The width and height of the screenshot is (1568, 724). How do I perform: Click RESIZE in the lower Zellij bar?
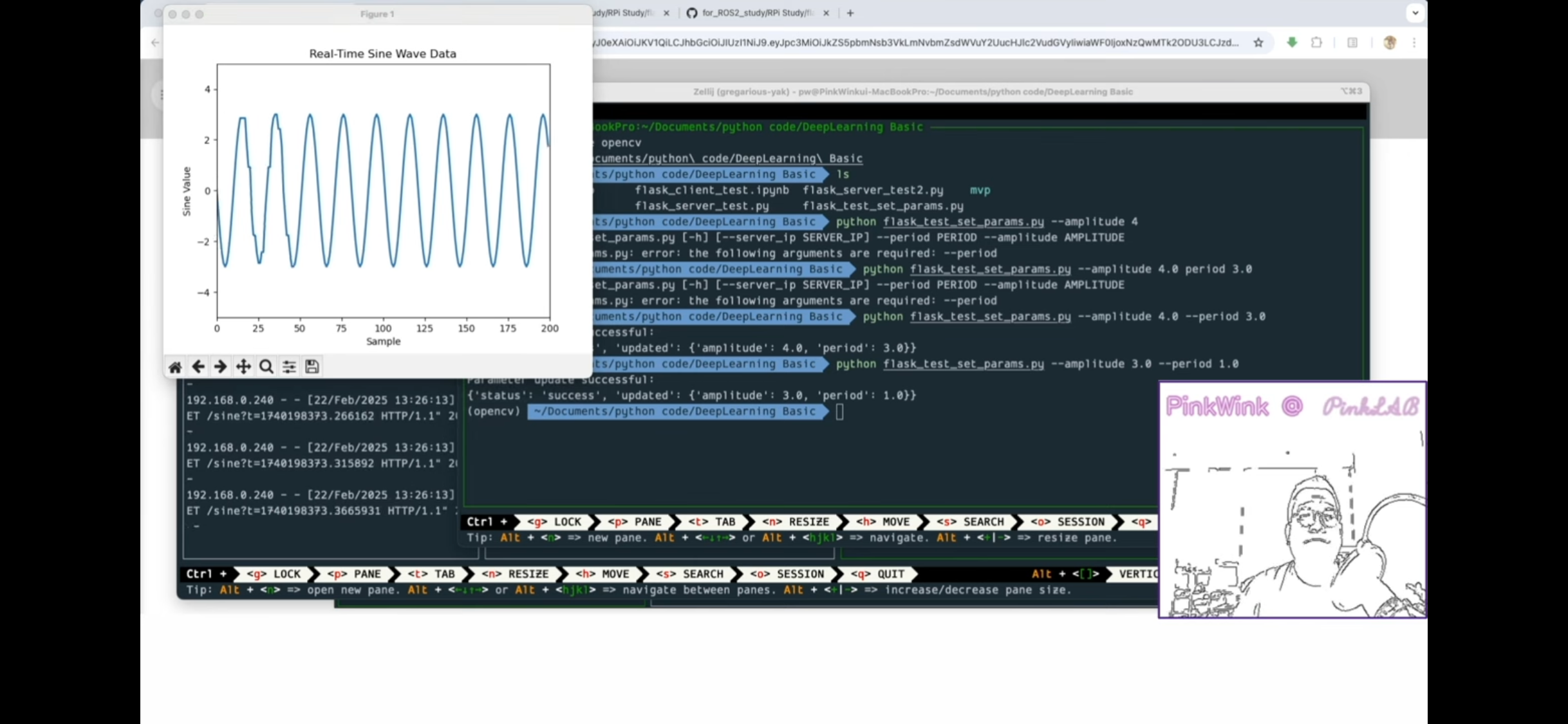(515, 574)
